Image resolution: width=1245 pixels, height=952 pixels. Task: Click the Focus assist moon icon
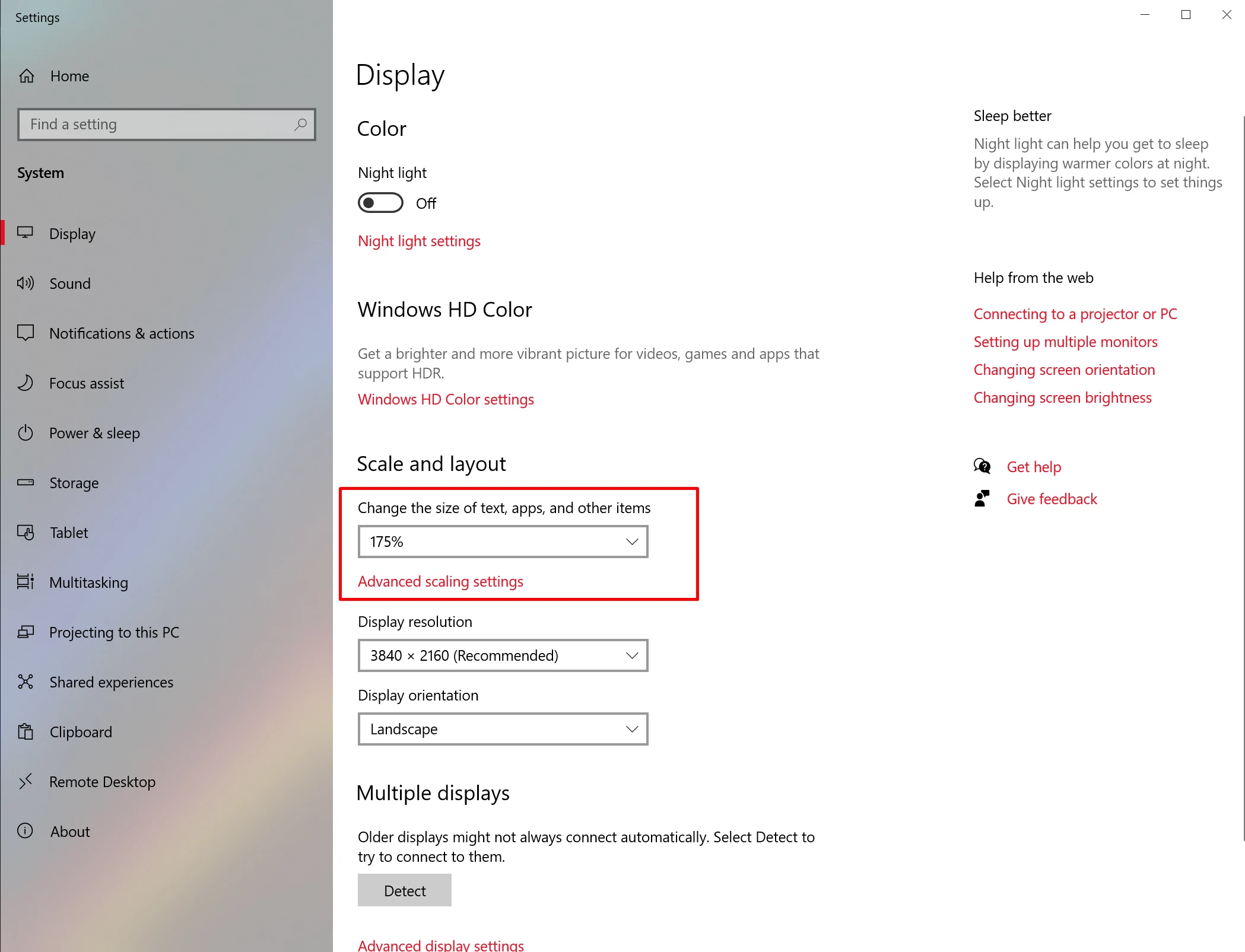click(26, 383)
